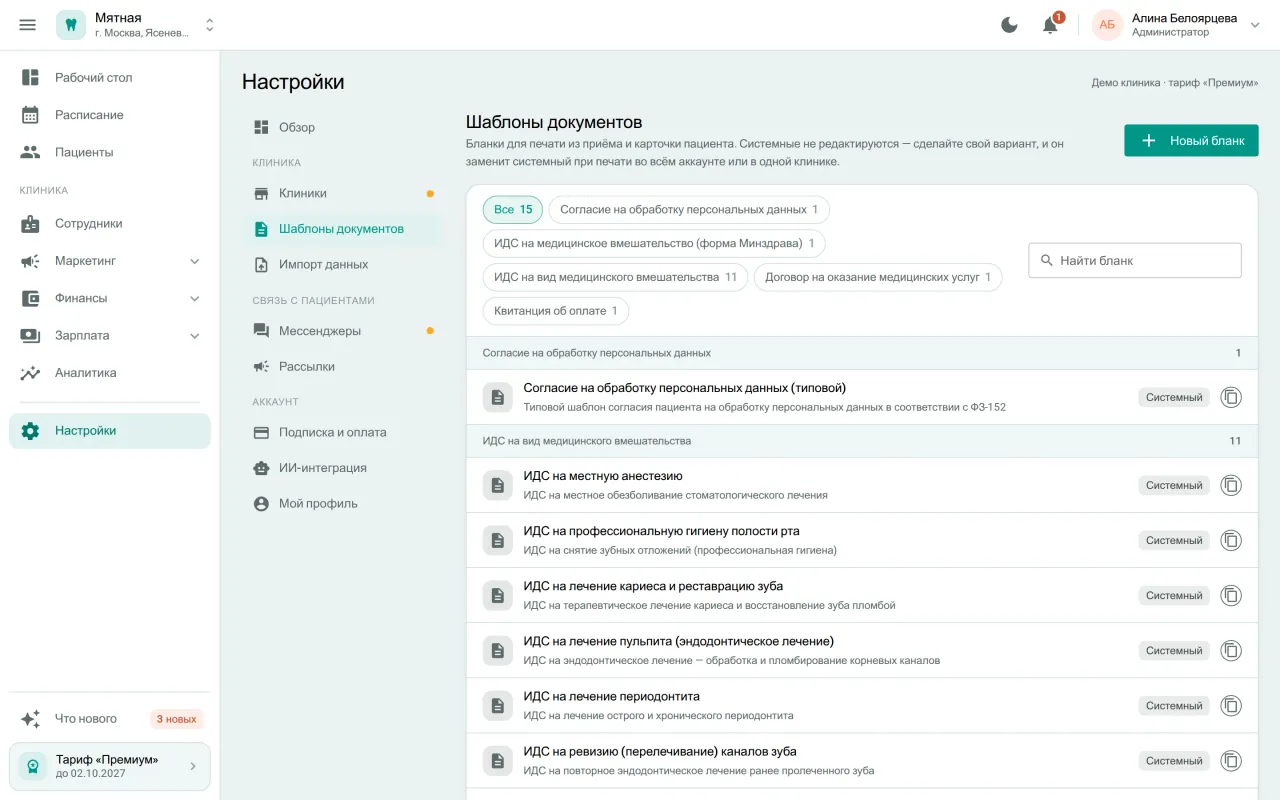Toggle dark mode with the moon icon

[x=1009, y=25]
